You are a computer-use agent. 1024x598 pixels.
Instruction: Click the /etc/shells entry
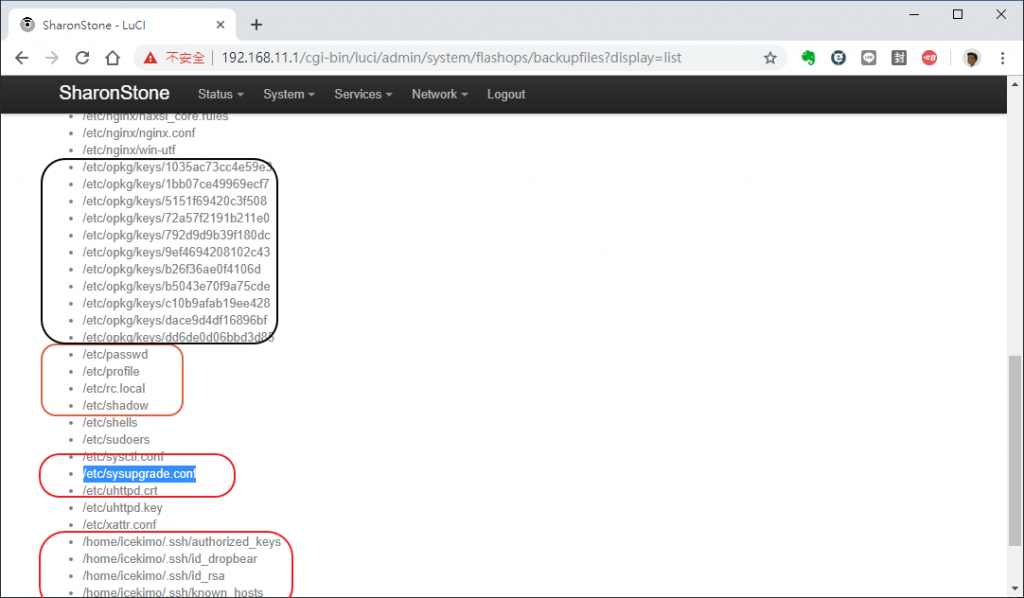pos(110,422)
